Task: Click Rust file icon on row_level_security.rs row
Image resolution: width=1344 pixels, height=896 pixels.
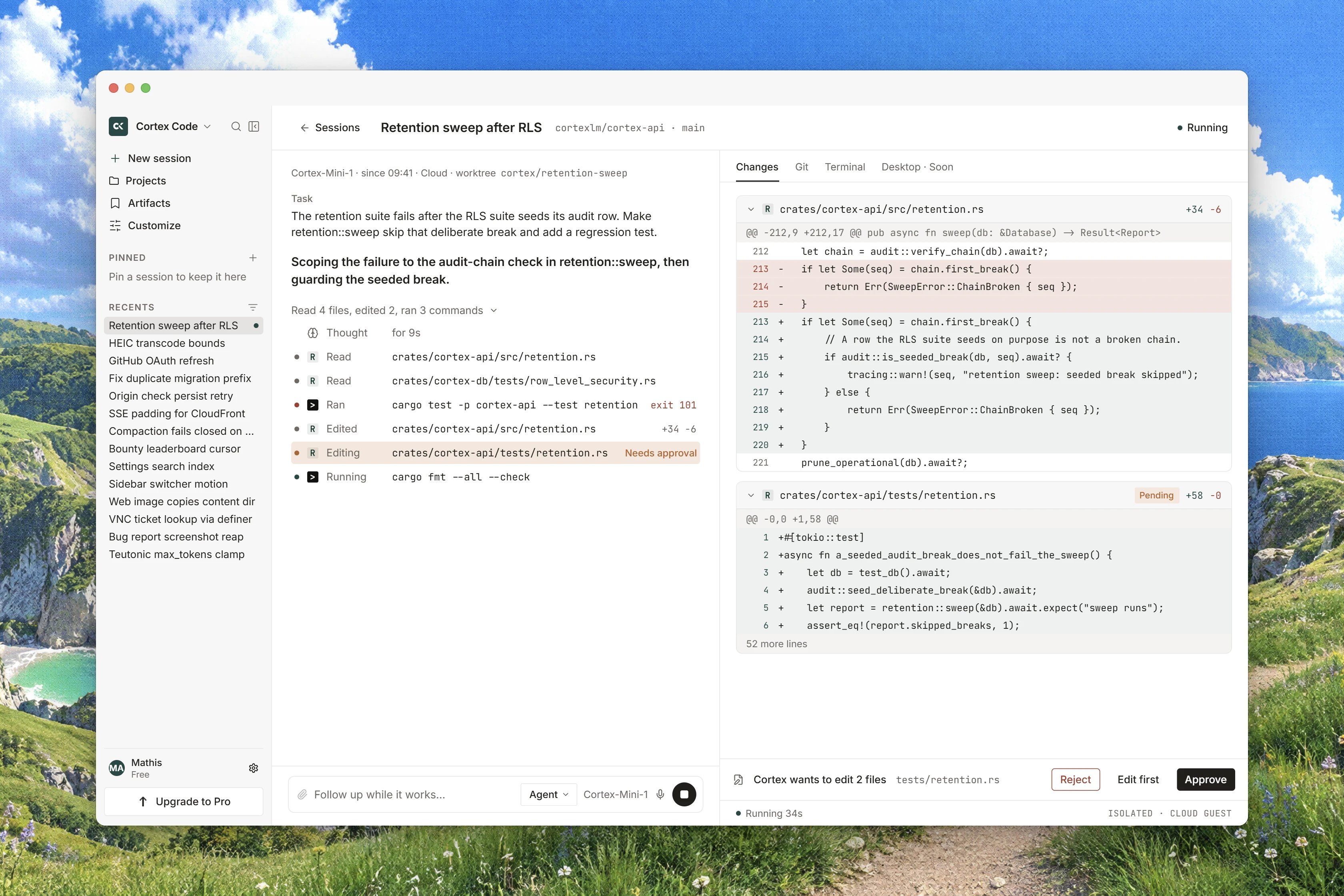Action: (x=312, y=381)
